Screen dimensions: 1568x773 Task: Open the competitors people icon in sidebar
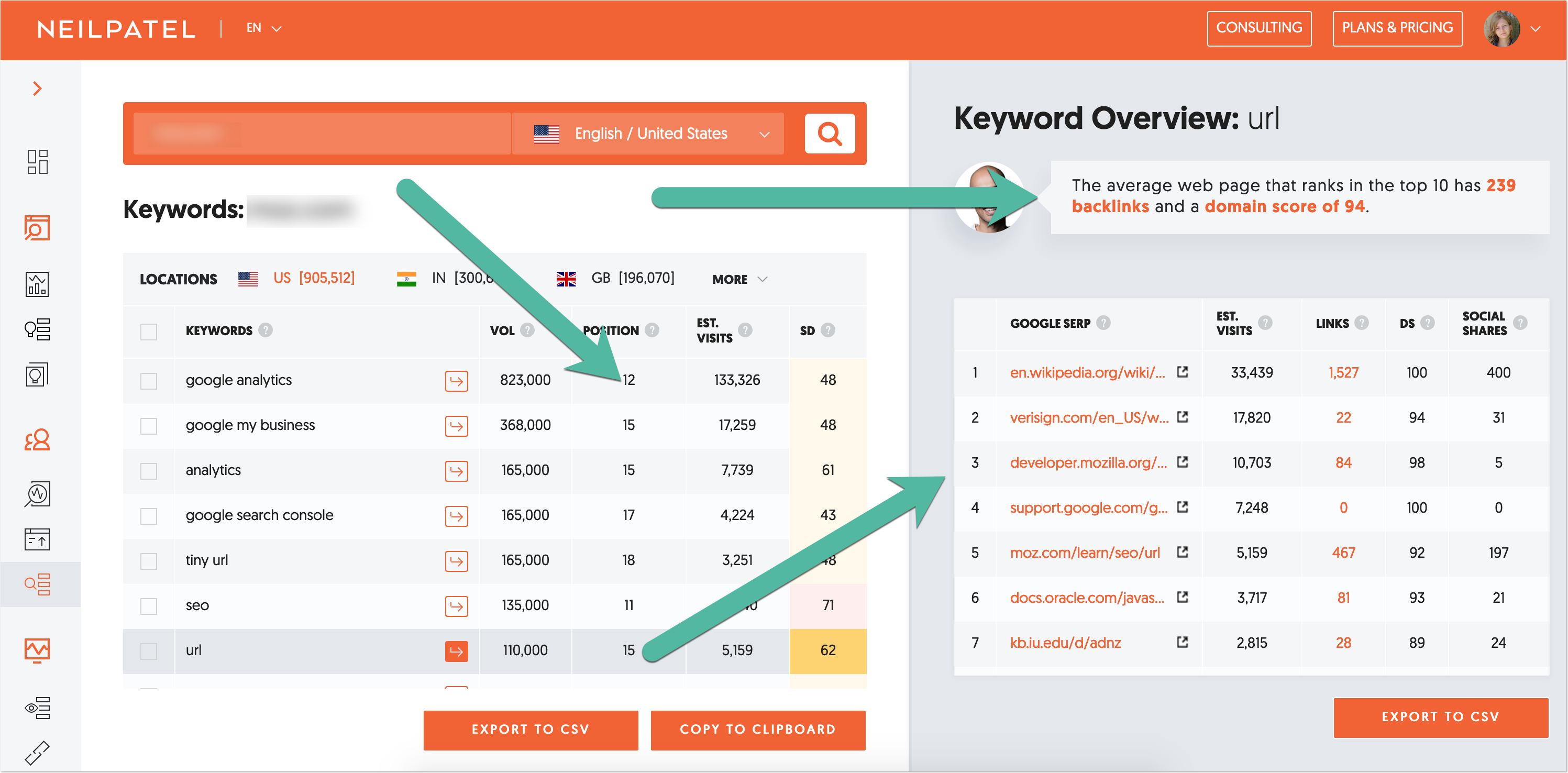pyautogui.click(x=37, y=439)
